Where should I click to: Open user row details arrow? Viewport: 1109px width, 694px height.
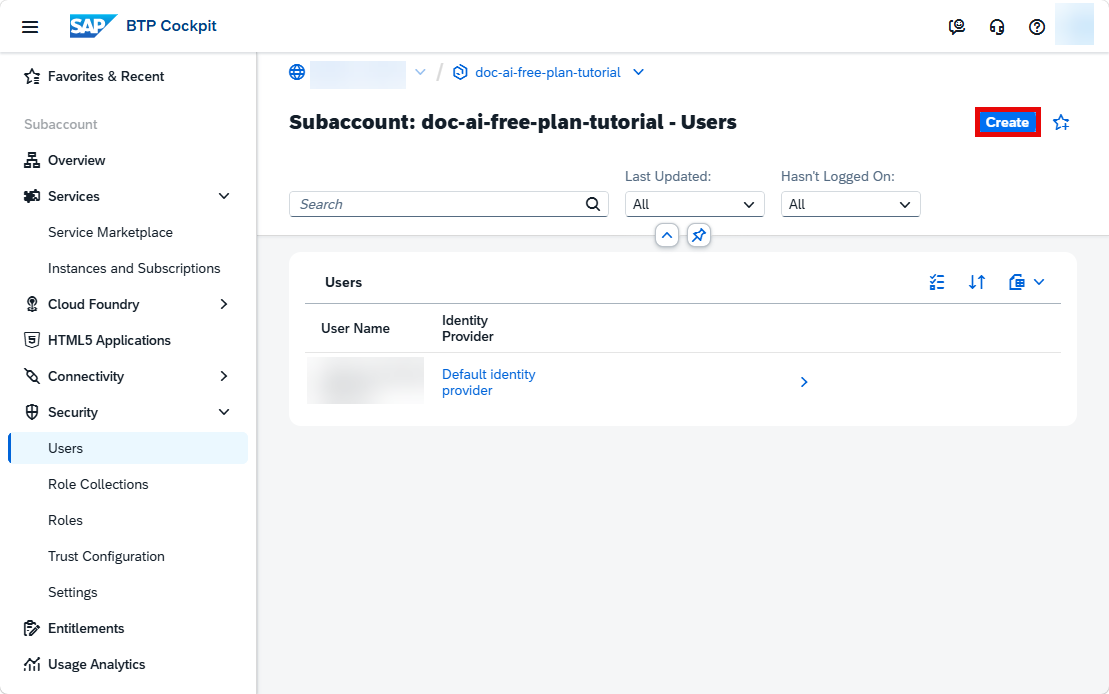(803, 382)
